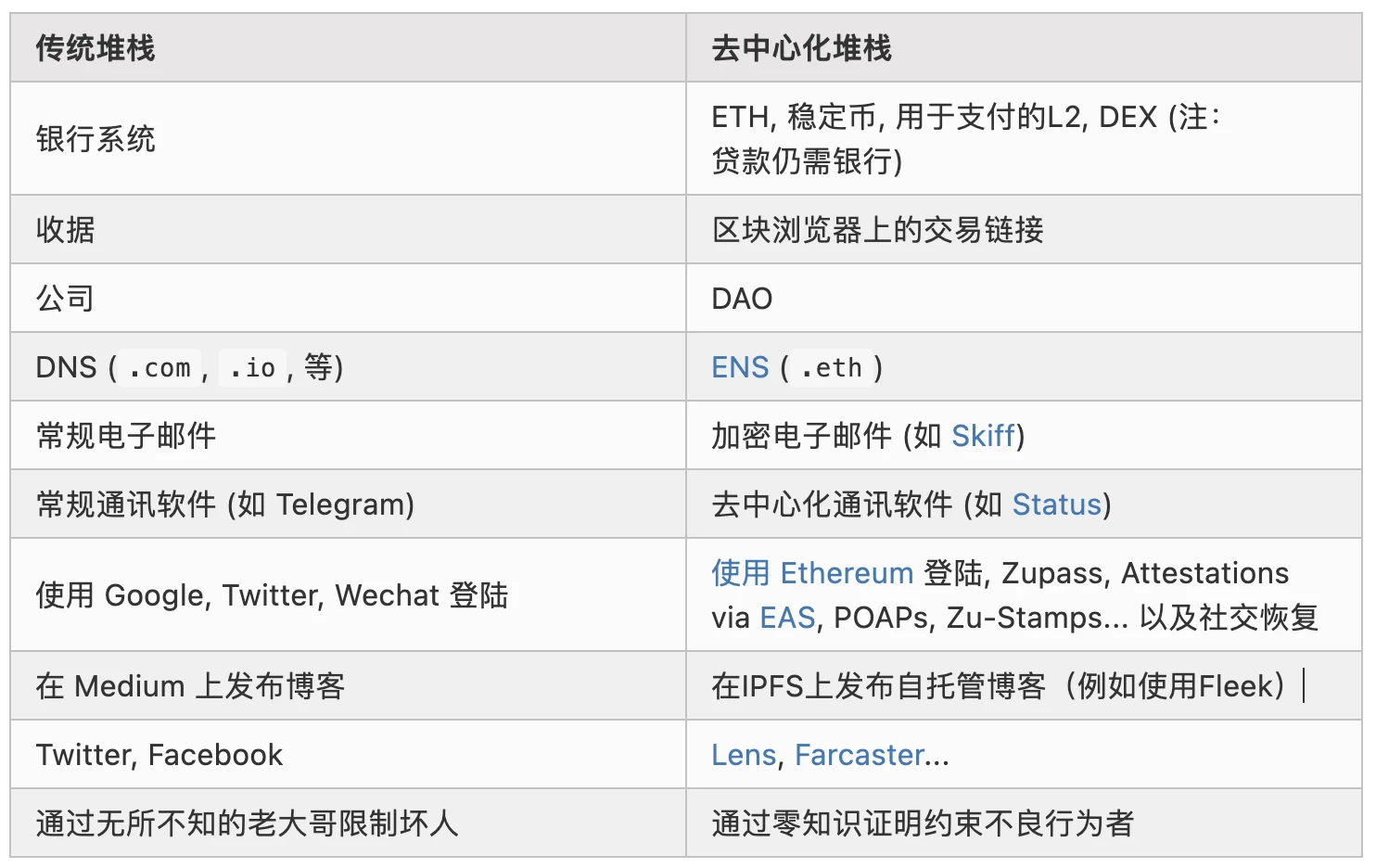
Task: Click the 公司 table cell
Action: (x=66, y=299)
